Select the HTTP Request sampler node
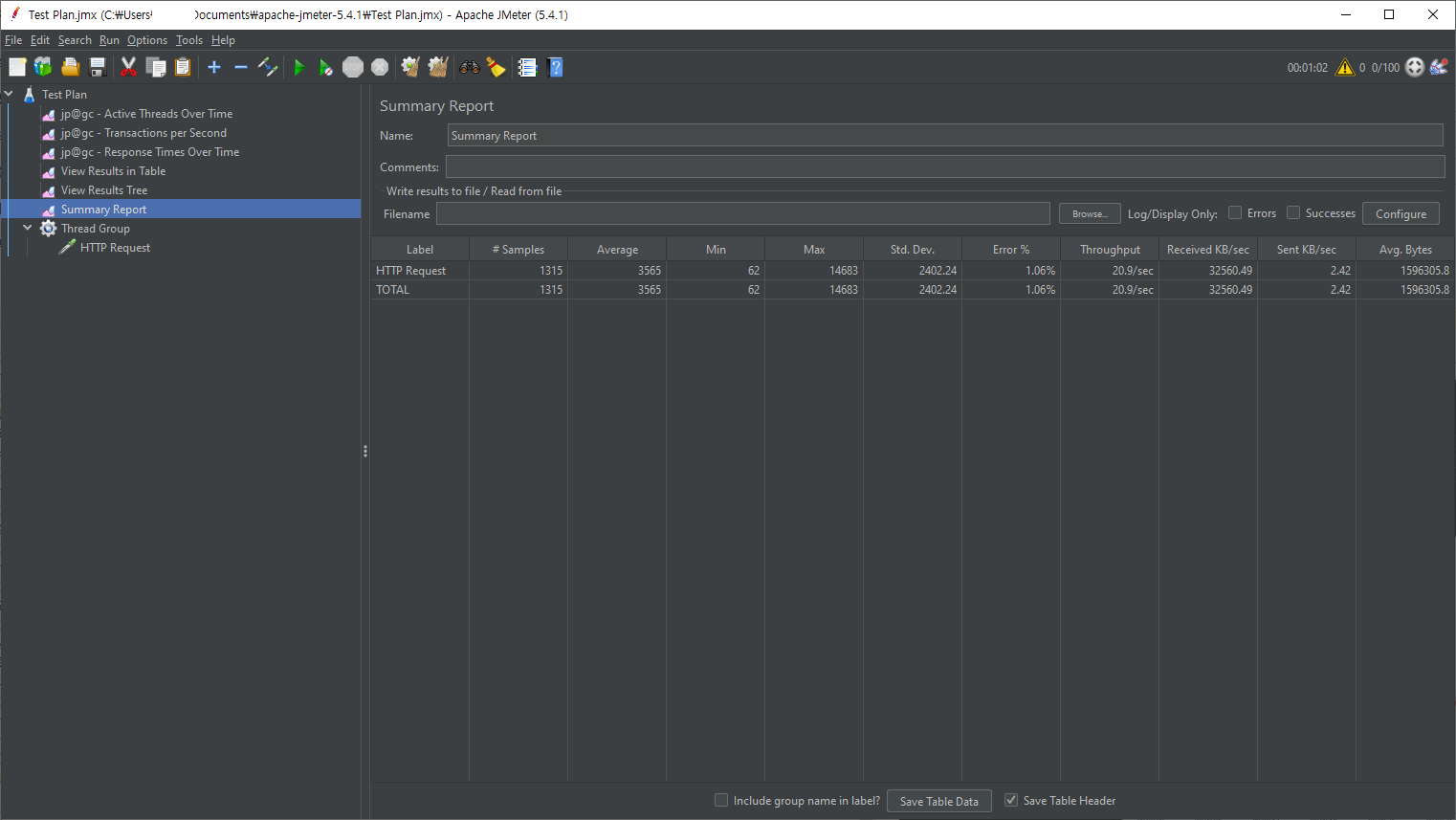Viewport: 1456px width, 820px height. tap(115, 248)
